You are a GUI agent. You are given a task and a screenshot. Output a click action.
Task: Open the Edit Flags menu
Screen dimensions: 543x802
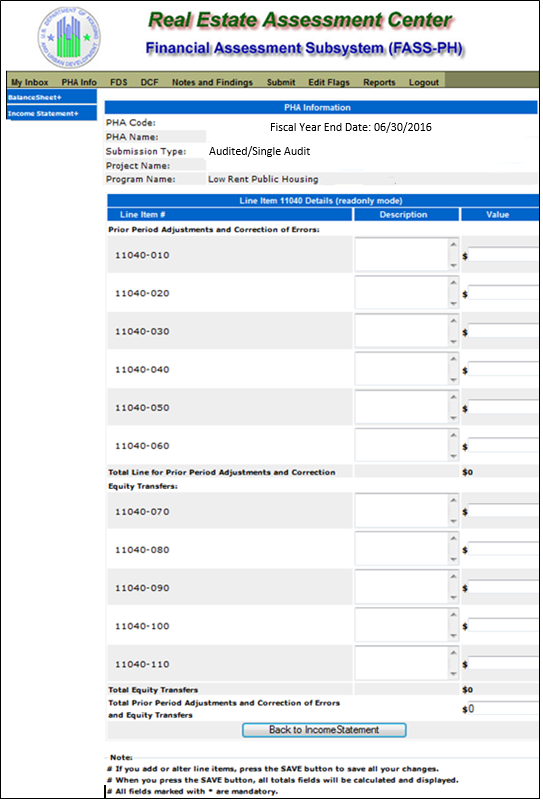pos(329,82)
